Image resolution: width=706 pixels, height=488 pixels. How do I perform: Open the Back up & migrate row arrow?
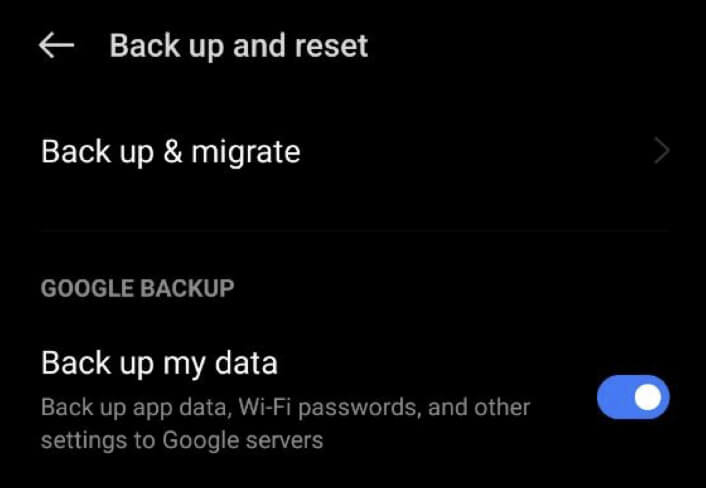[x=661, y=151]
